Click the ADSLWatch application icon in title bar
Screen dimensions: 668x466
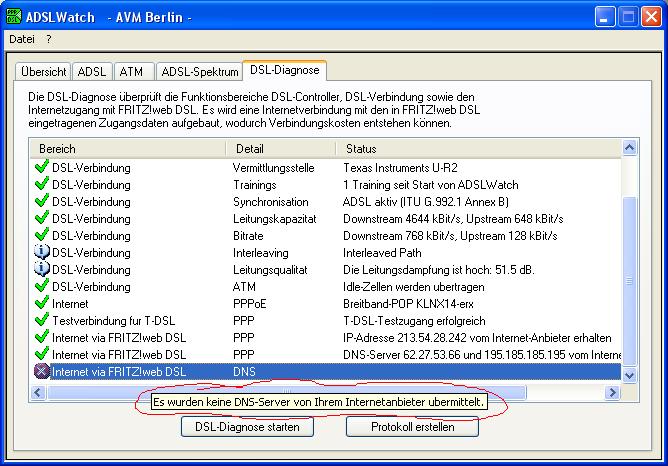[x=14, y=17]
